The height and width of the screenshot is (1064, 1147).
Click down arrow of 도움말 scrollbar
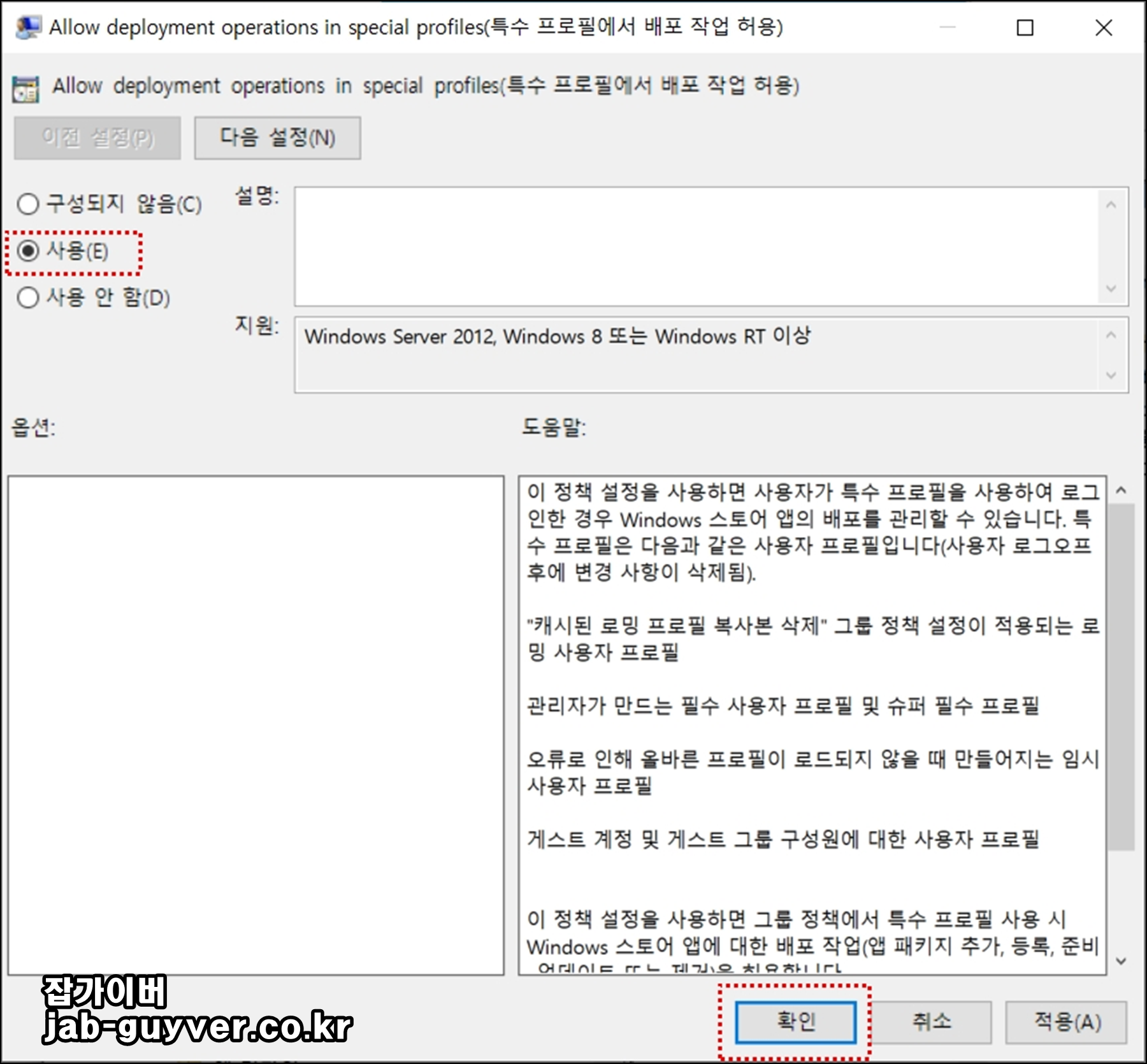click(1122, 961)
